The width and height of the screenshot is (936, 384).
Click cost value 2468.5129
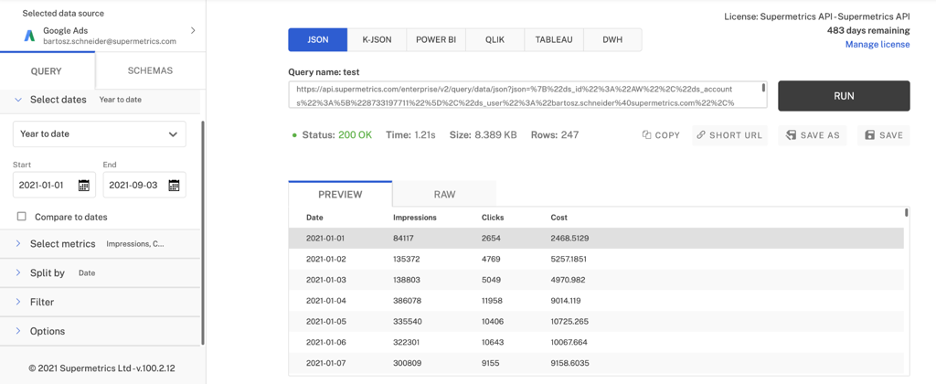pyautogui.click(x=569, y=238)
